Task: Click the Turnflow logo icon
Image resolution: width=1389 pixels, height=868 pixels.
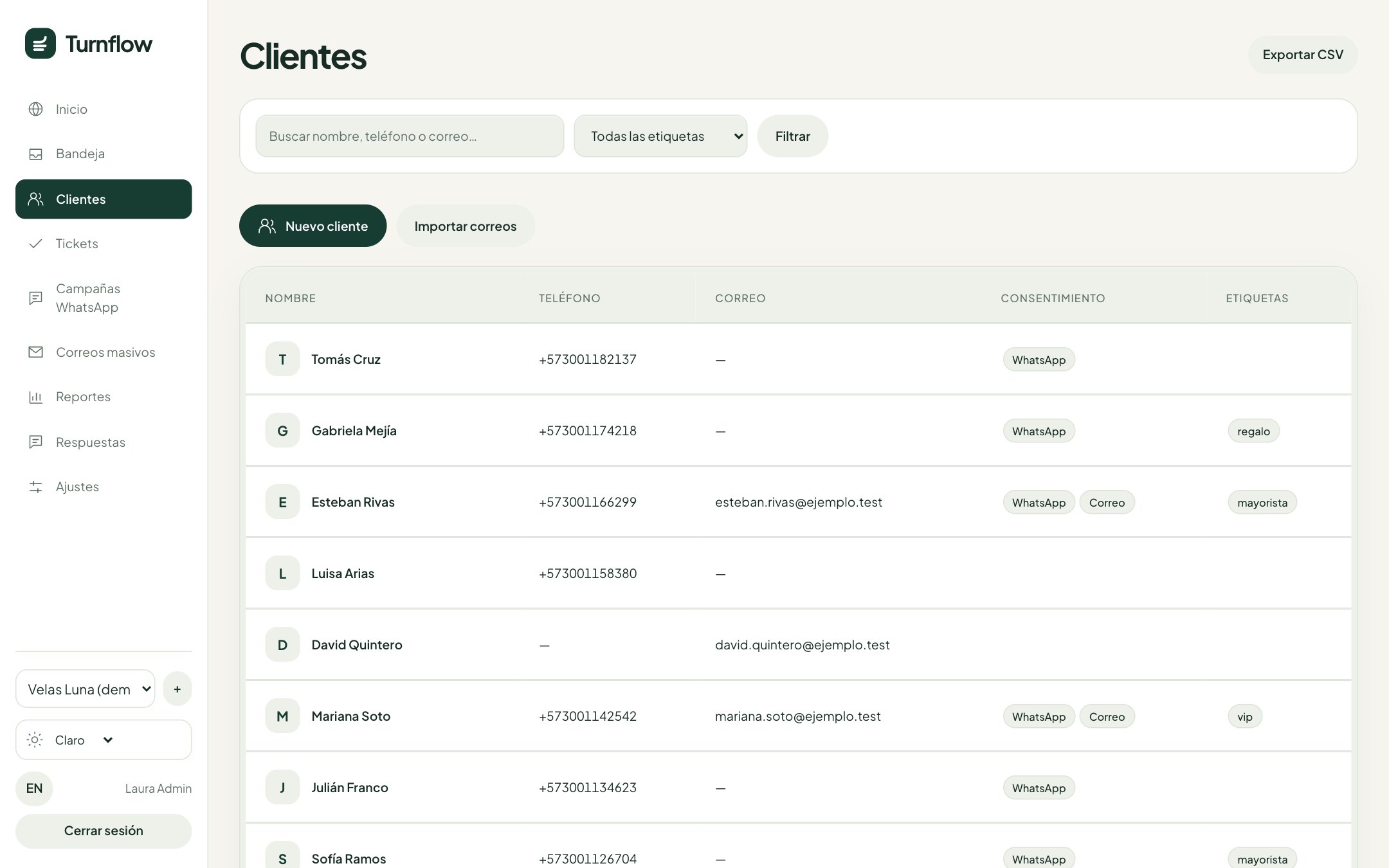Action: 41,44
